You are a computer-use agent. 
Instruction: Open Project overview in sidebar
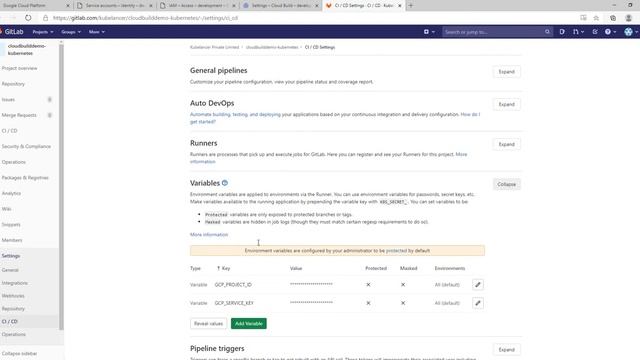pyautogui.click(x=19, y=68)
